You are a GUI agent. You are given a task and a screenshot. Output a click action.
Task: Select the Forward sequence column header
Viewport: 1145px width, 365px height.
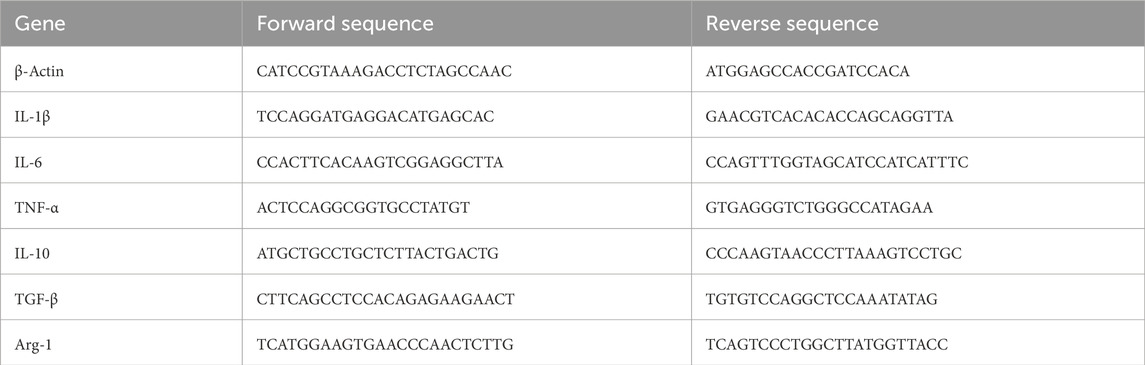click(x=345, y=23)
